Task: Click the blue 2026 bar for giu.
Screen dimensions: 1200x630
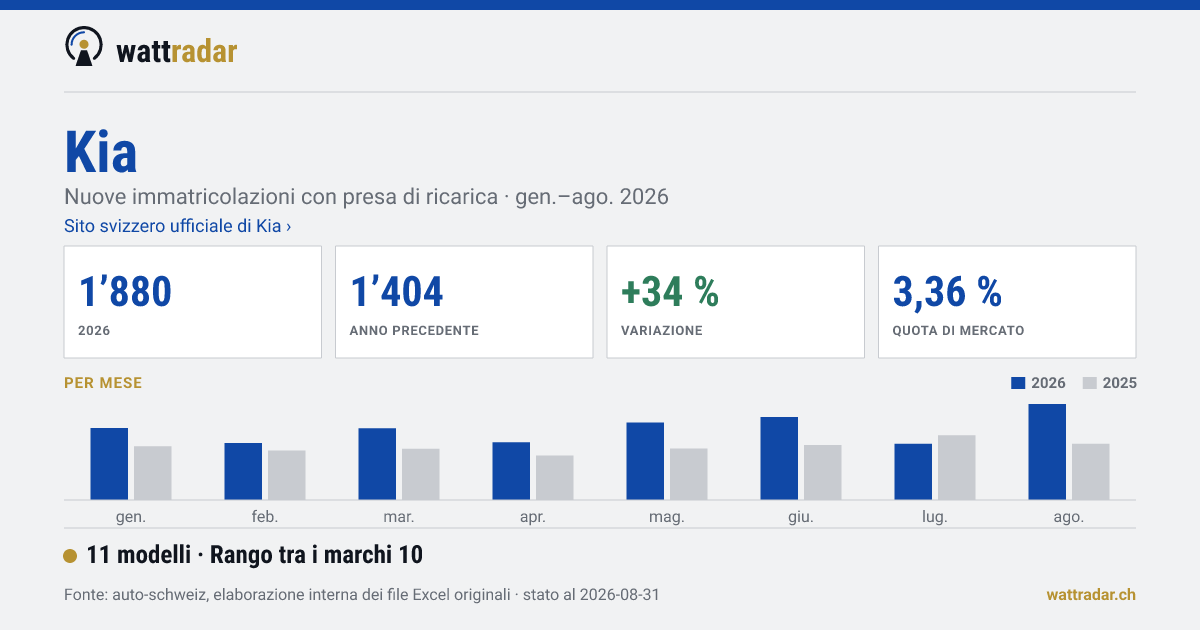Action: [779, 458]
